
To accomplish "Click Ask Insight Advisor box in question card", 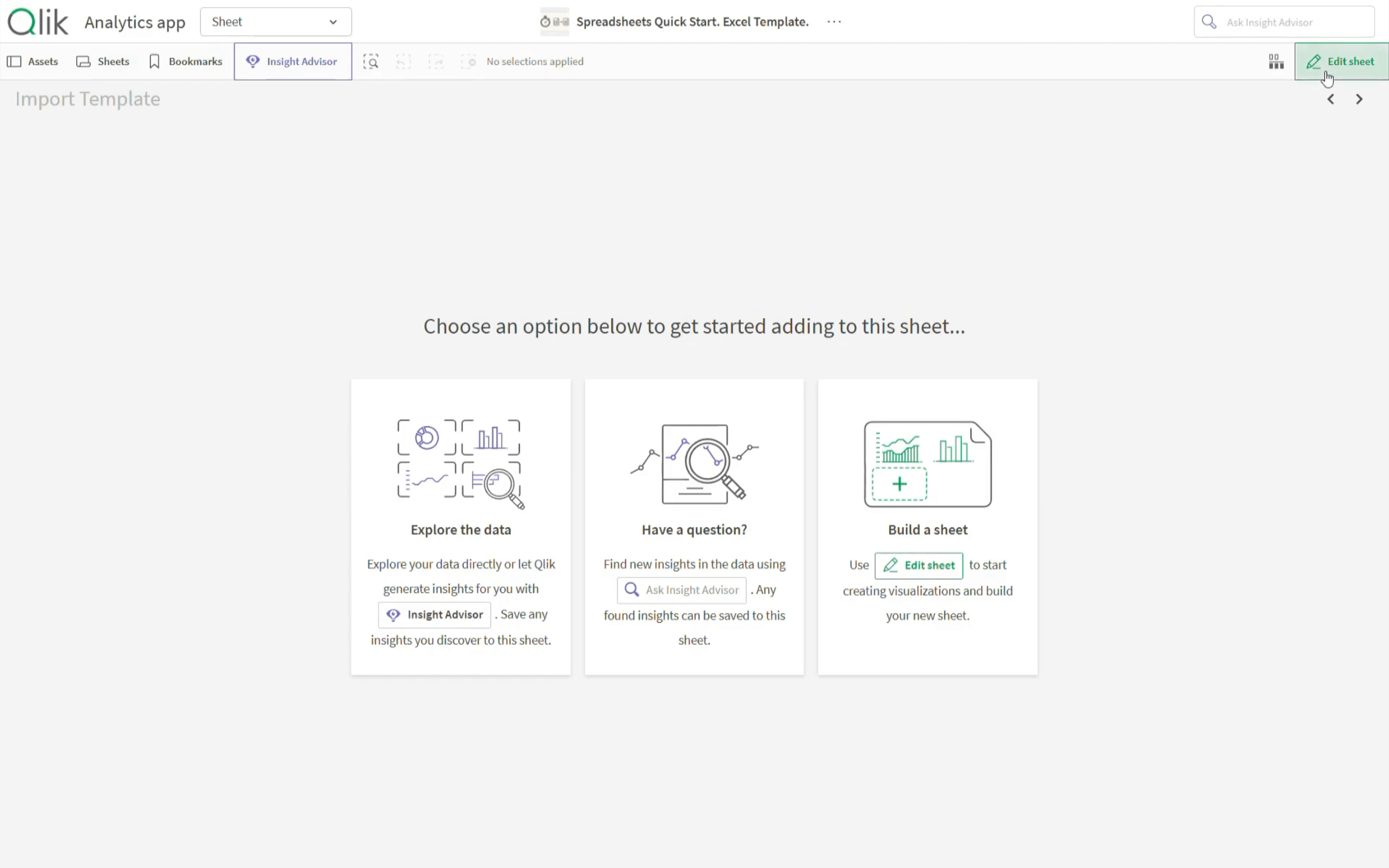I will click(x=681, y=590).
